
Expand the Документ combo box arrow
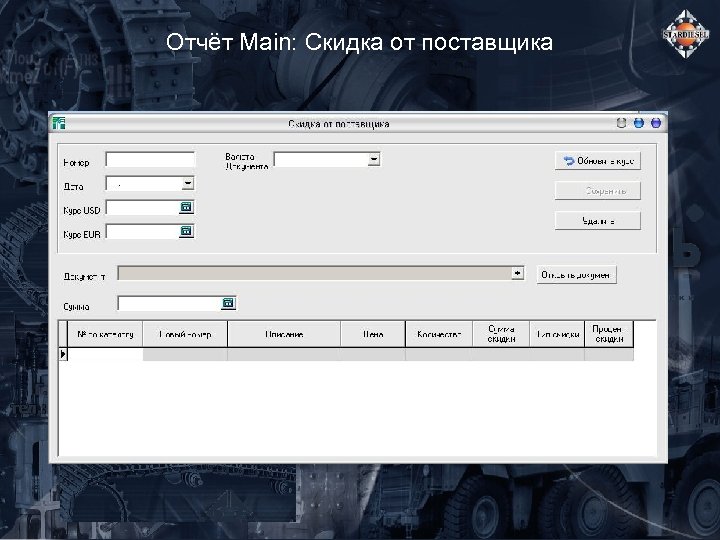(x=518, y=273)
